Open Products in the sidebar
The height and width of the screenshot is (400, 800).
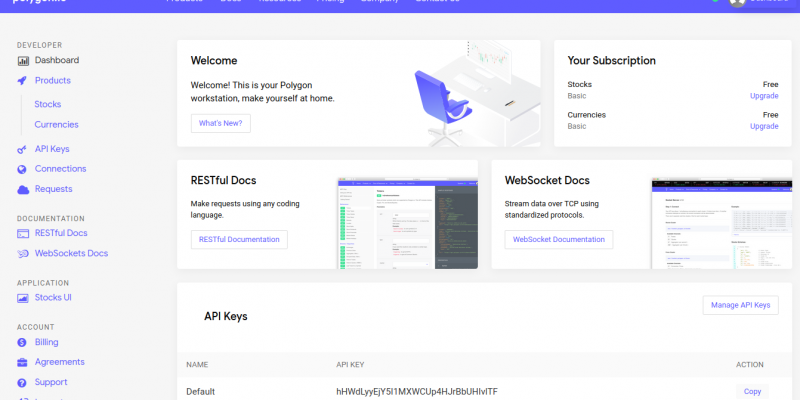[x=53, y=81]
